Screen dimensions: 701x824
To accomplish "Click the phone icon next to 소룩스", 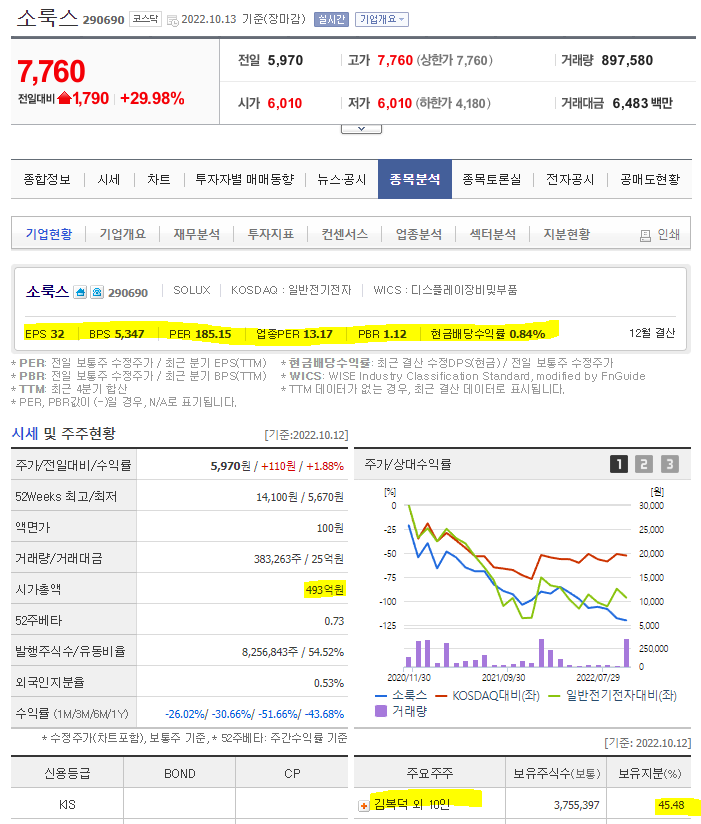I will coord(97,292).
